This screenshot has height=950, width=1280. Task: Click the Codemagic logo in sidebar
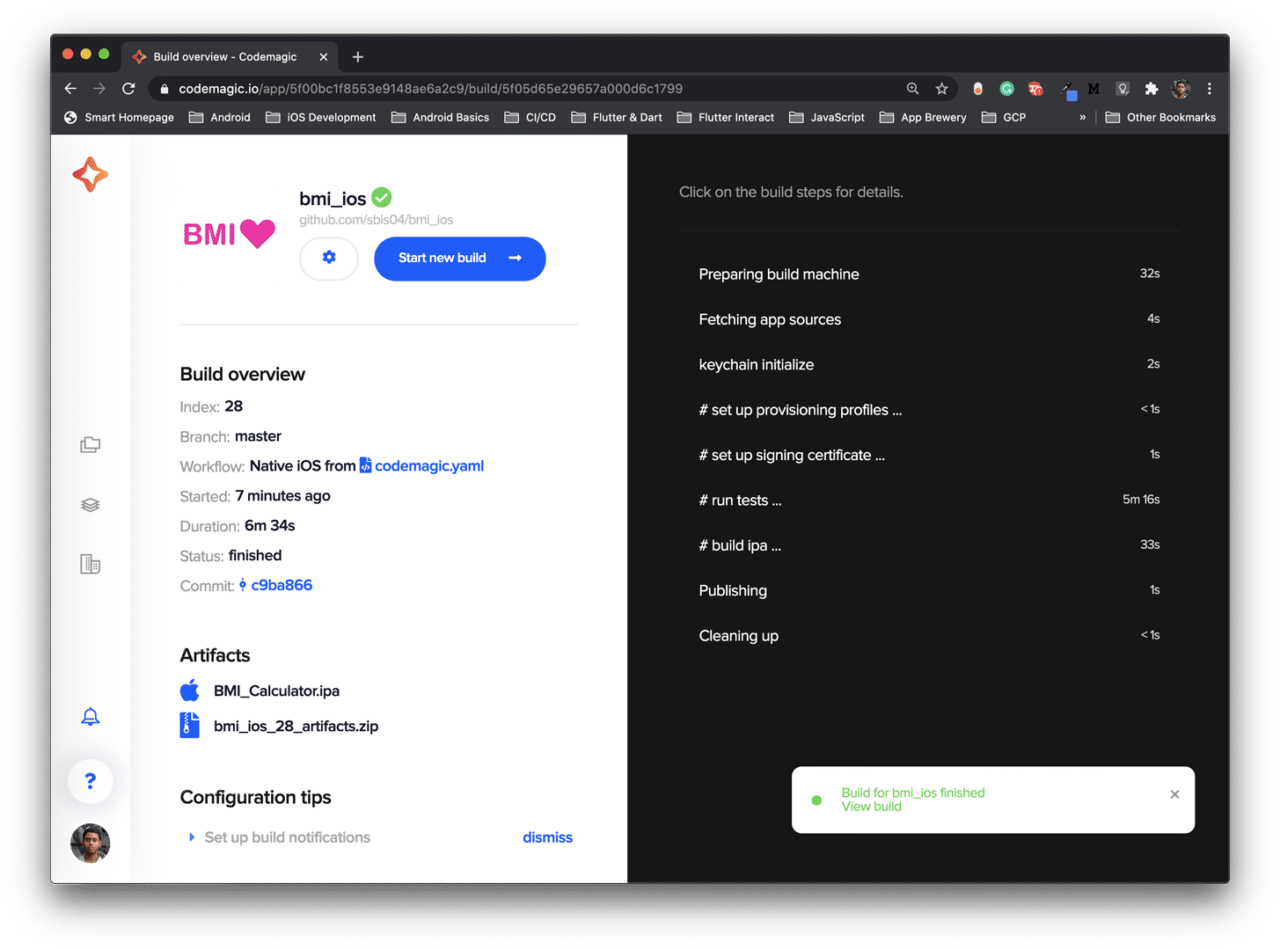[x=90, y=175]
